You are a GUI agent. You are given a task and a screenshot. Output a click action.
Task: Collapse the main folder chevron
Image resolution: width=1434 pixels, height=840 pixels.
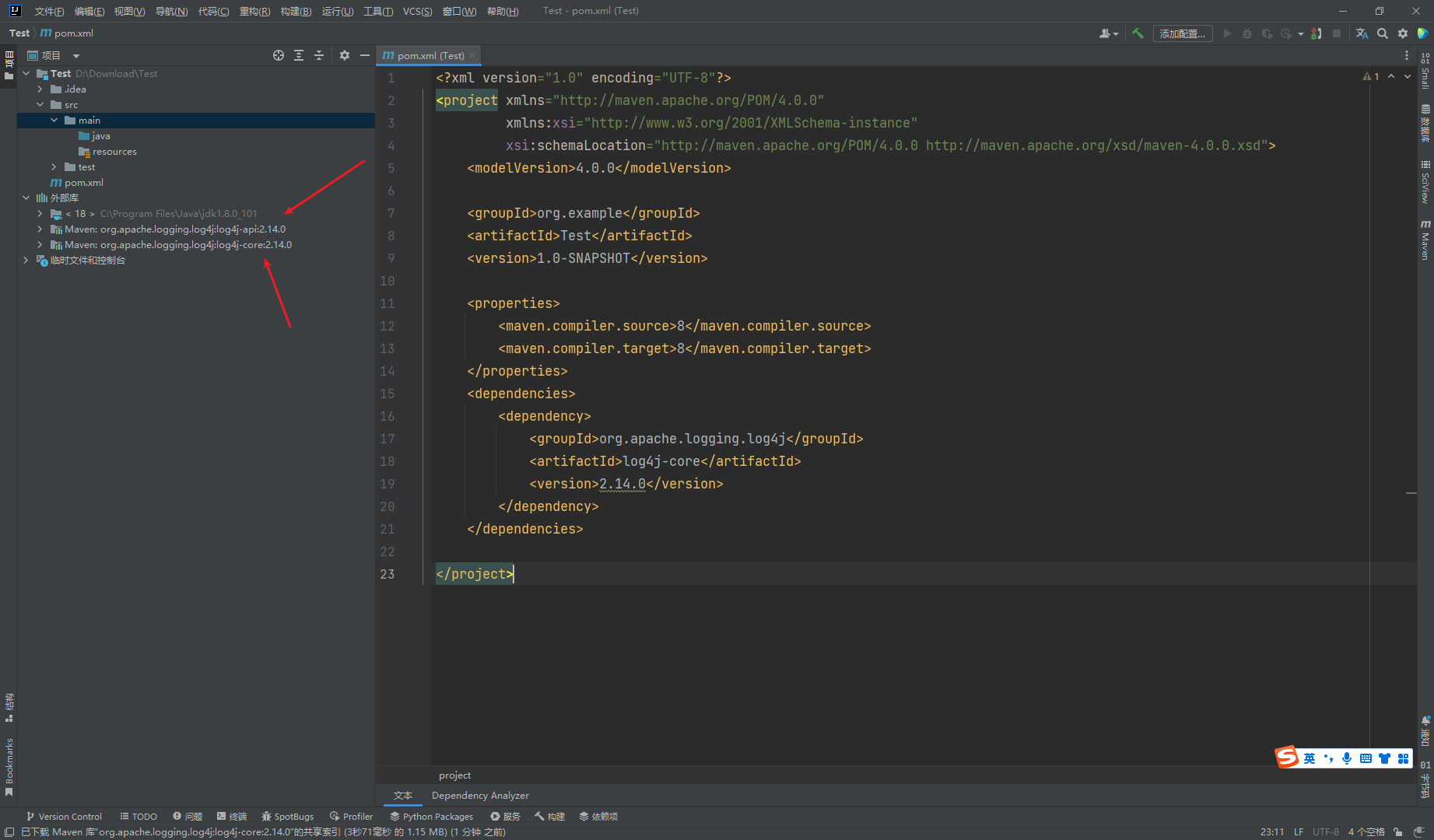(x=54, y=120)
